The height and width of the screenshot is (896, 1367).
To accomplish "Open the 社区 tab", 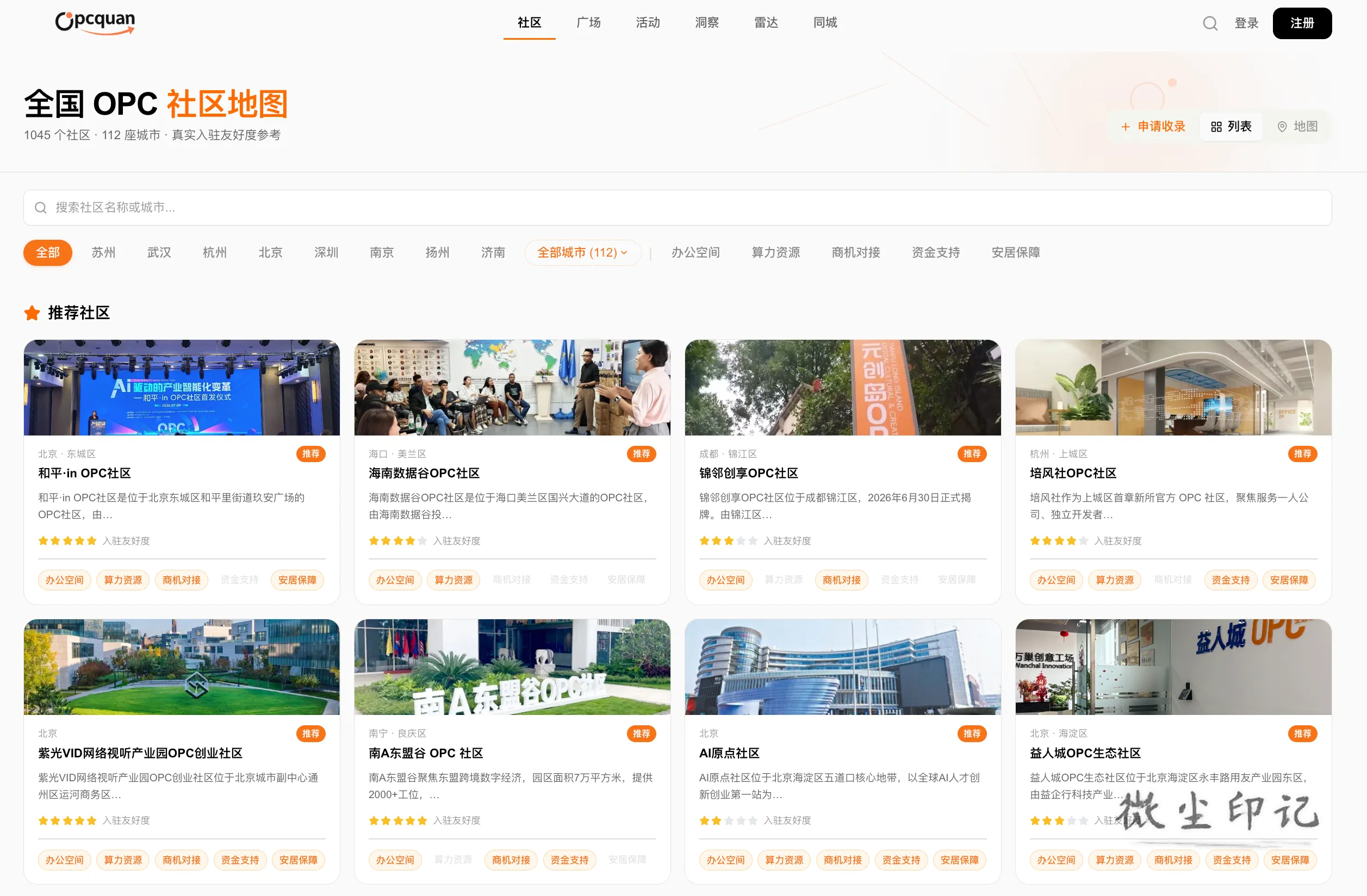I will pos(529,22).
